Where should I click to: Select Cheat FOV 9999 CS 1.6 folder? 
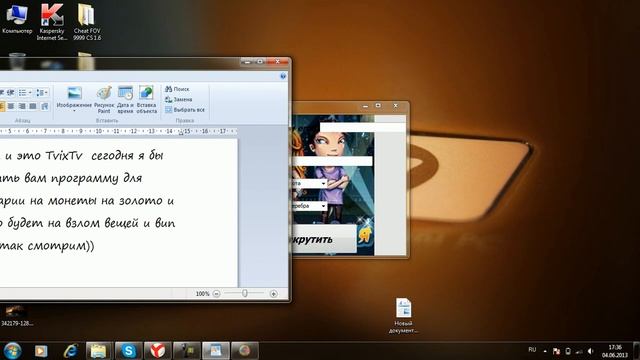[x=87, y=22]
